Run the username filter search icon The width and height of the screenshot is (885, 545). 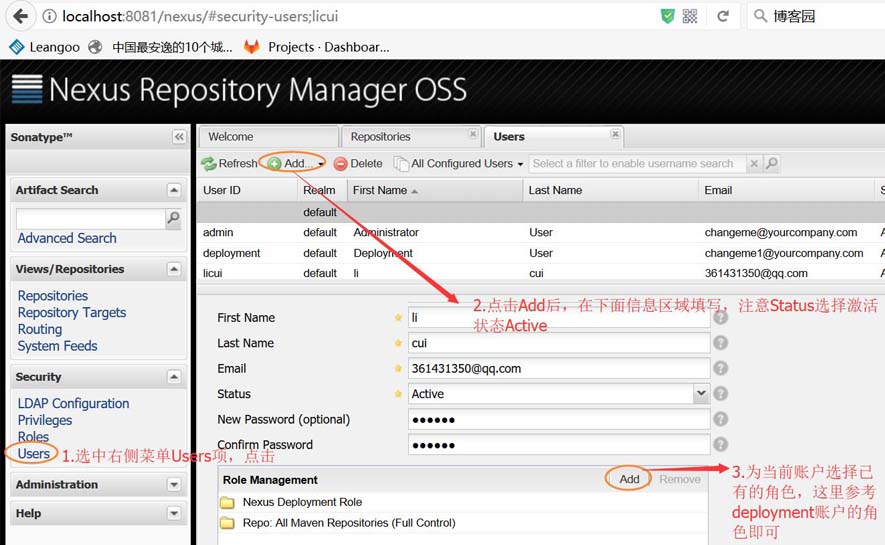click(771, 164)
